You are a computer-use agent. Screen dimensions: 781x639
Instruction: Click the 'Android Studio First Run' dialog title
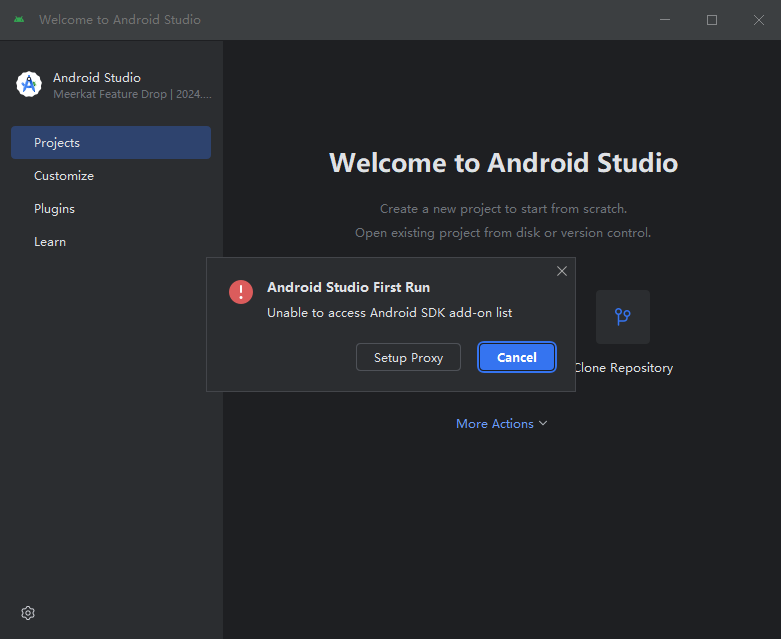(349, 287)
